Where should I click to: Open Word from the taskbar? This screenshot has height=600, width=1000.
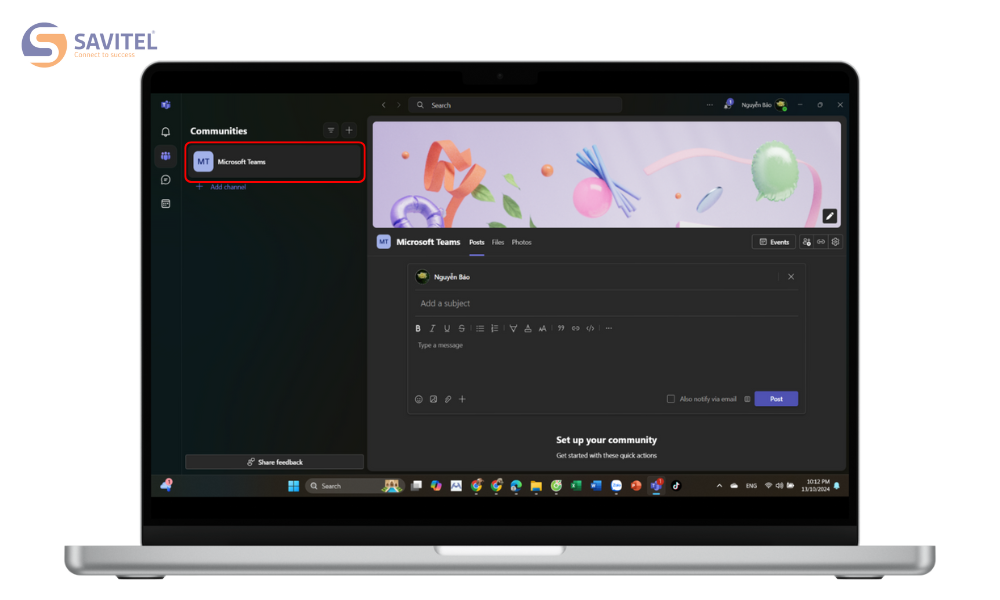point(596,486)
